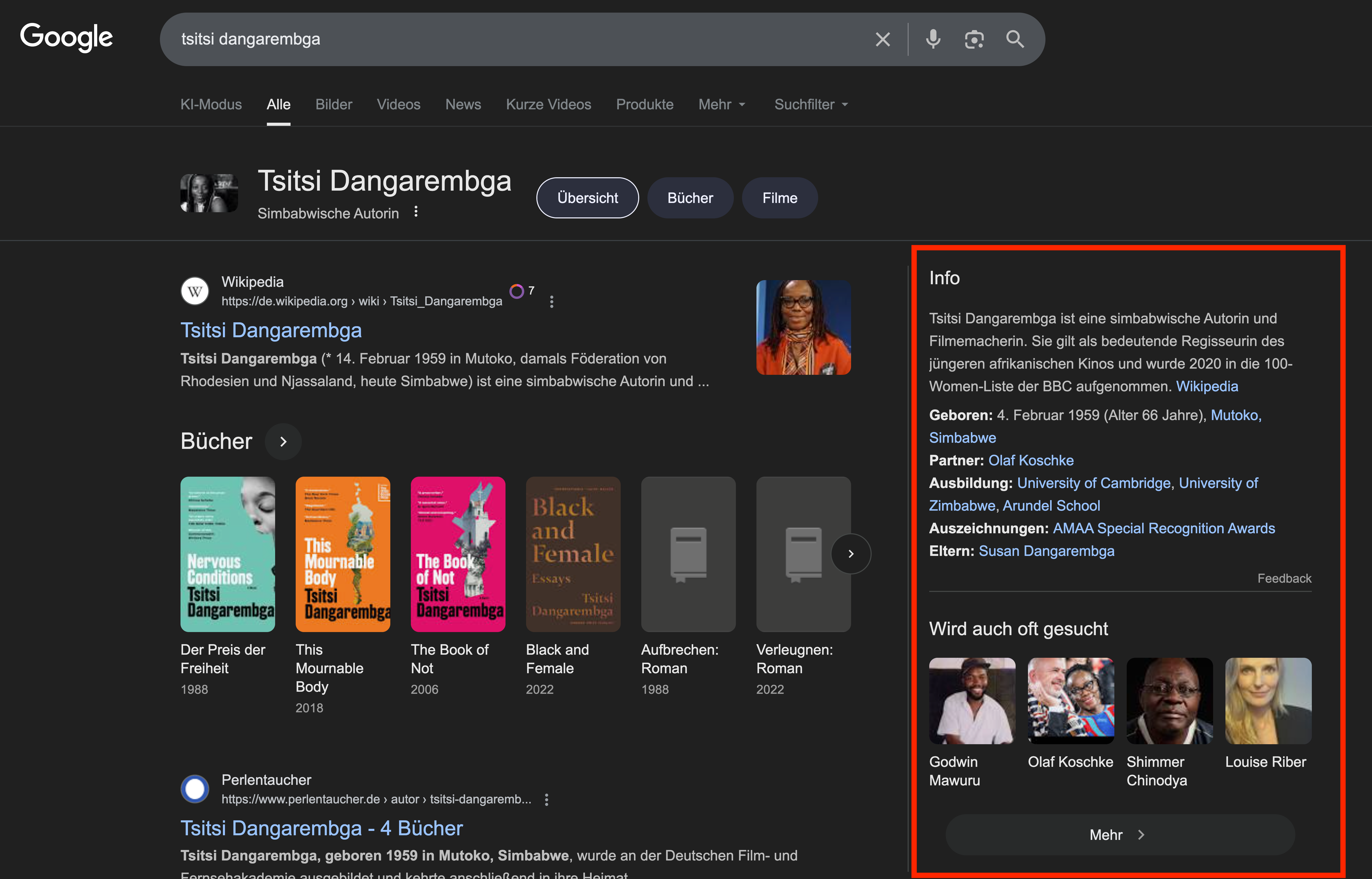The height and width of the screenshot is (879, 1372).
Task: Advance the books carousel with the right arrow
Action: (x=851, y=554)
